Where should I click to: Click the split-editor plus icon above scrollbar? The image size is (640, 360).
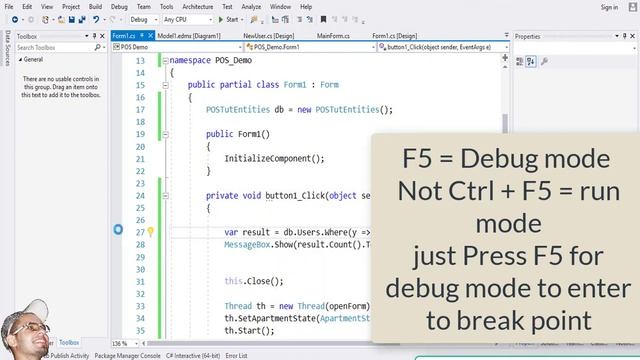(505, 58)
